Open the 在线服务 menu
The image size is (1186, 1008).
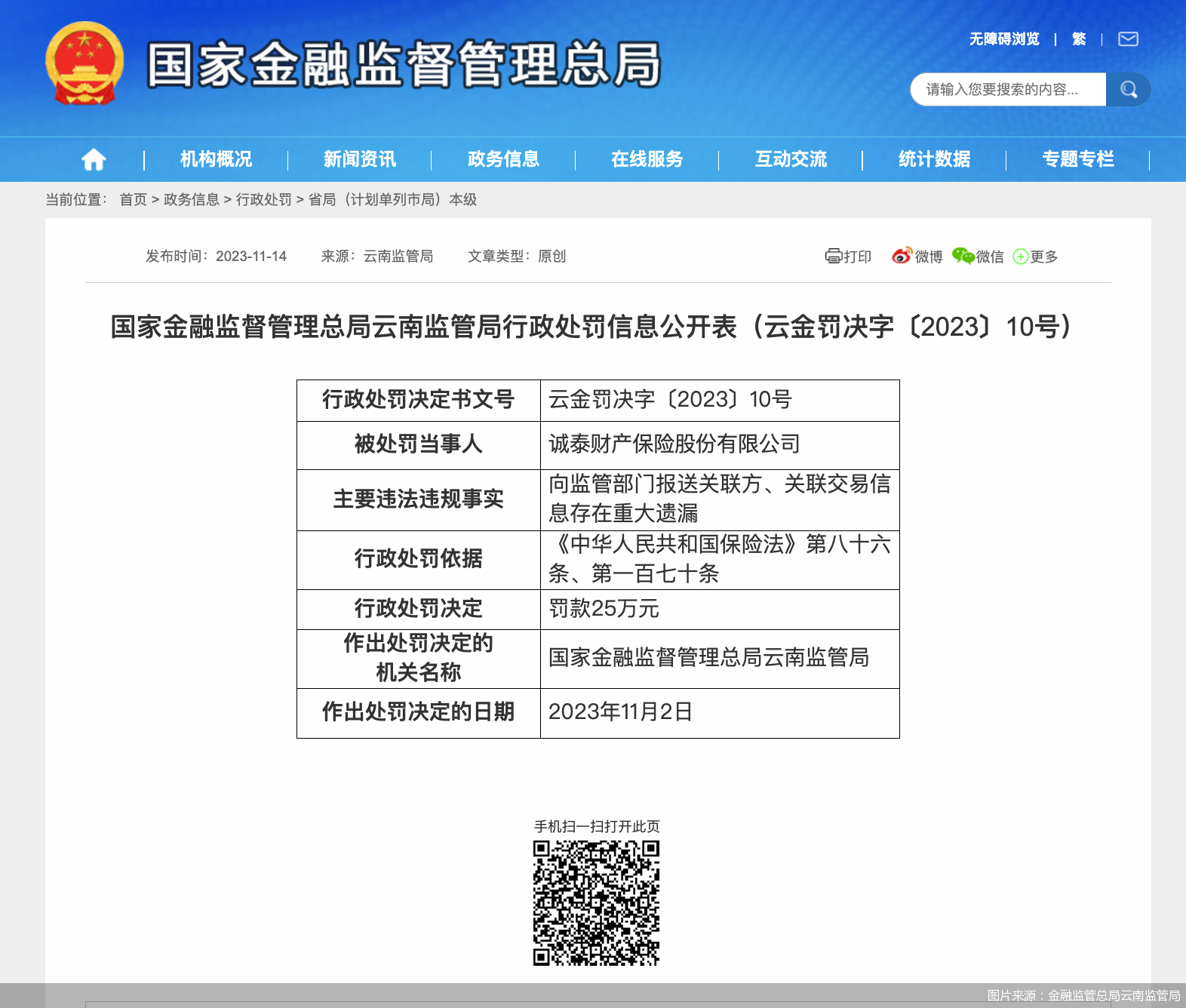click(x=647, y=159)
